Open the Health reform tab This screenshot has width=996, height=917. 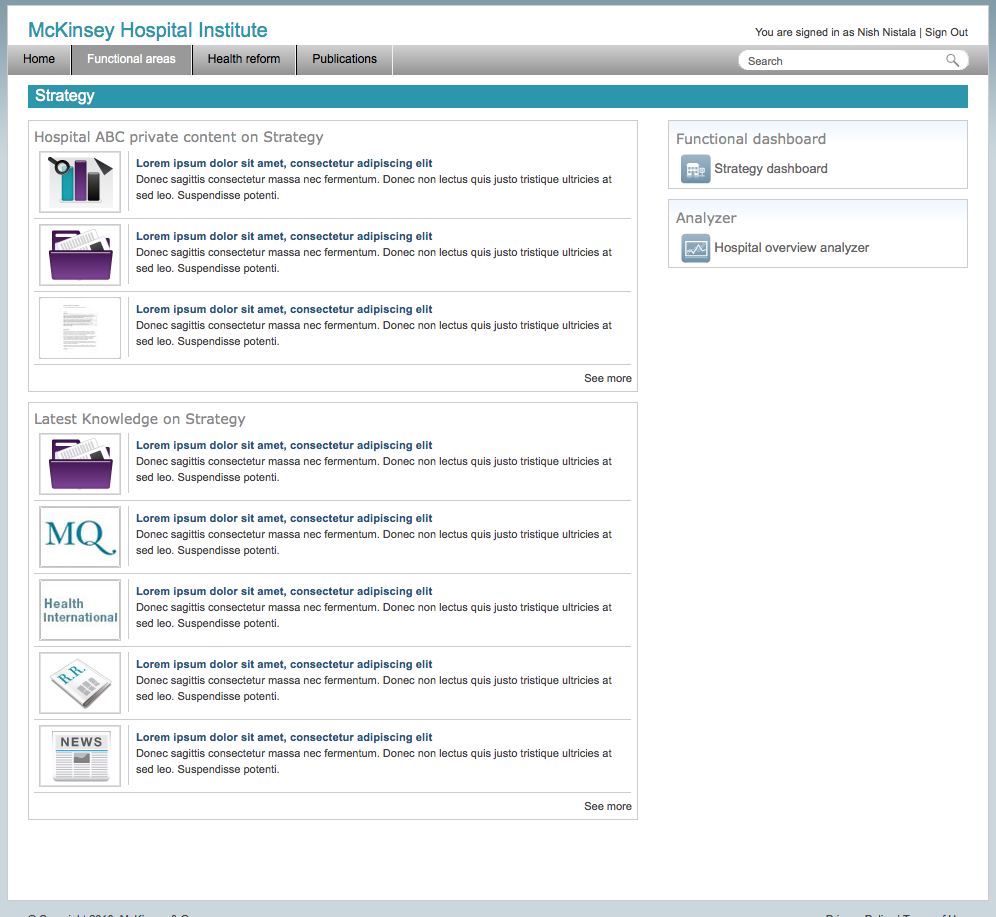click(x=244, y=59)
